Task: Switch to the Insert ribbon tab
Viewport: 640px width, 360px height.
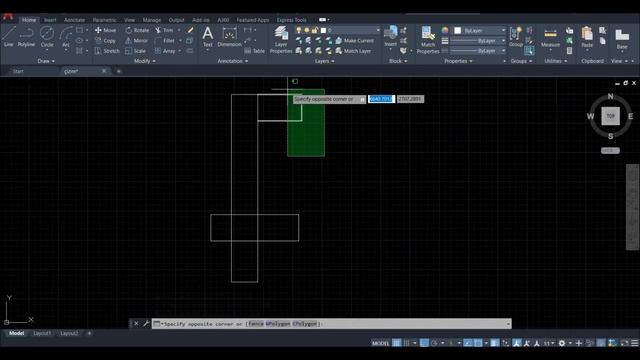Action: click(50, 20)
